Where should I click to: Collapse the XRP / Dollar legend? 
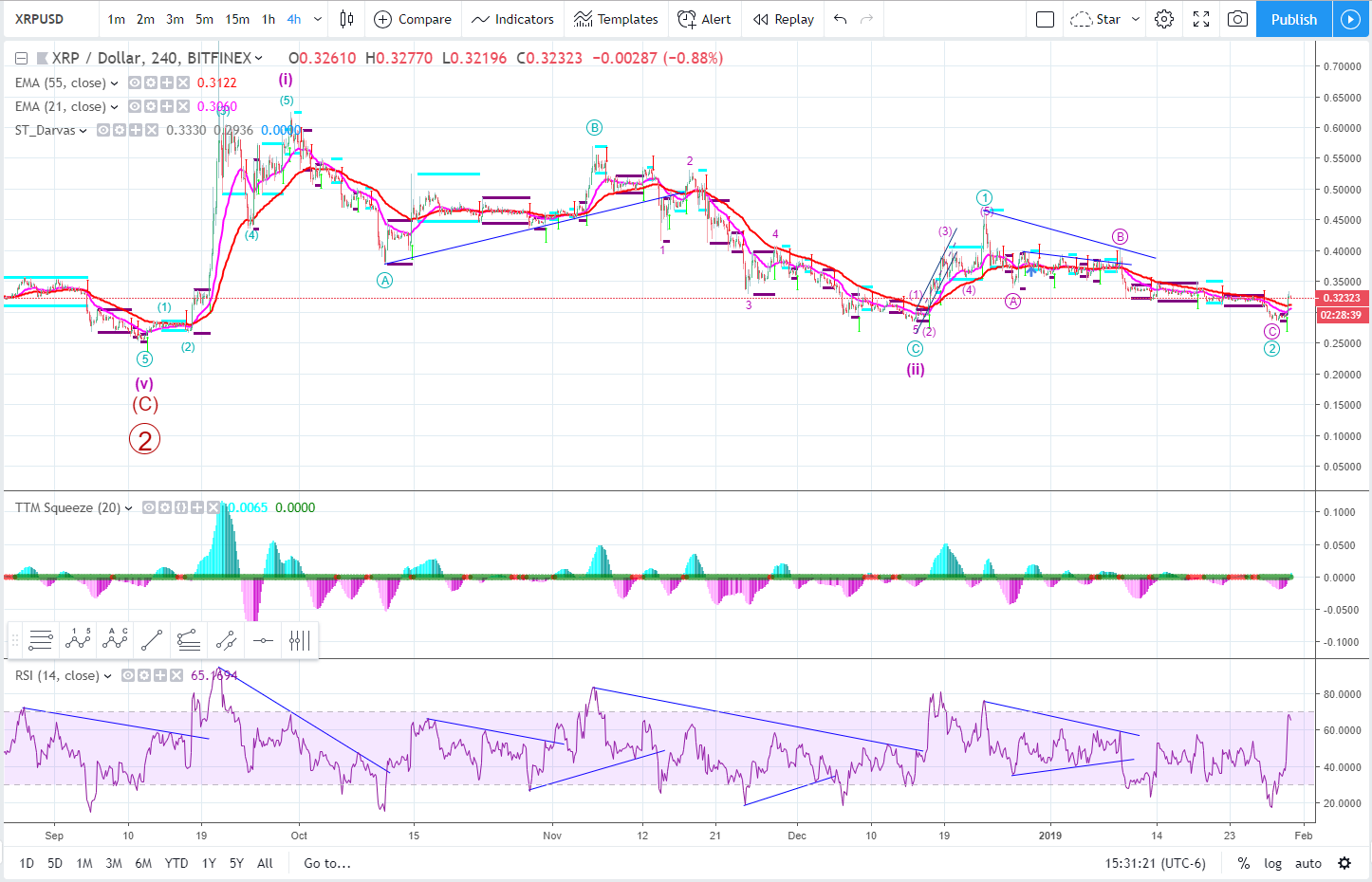(21, 58)
